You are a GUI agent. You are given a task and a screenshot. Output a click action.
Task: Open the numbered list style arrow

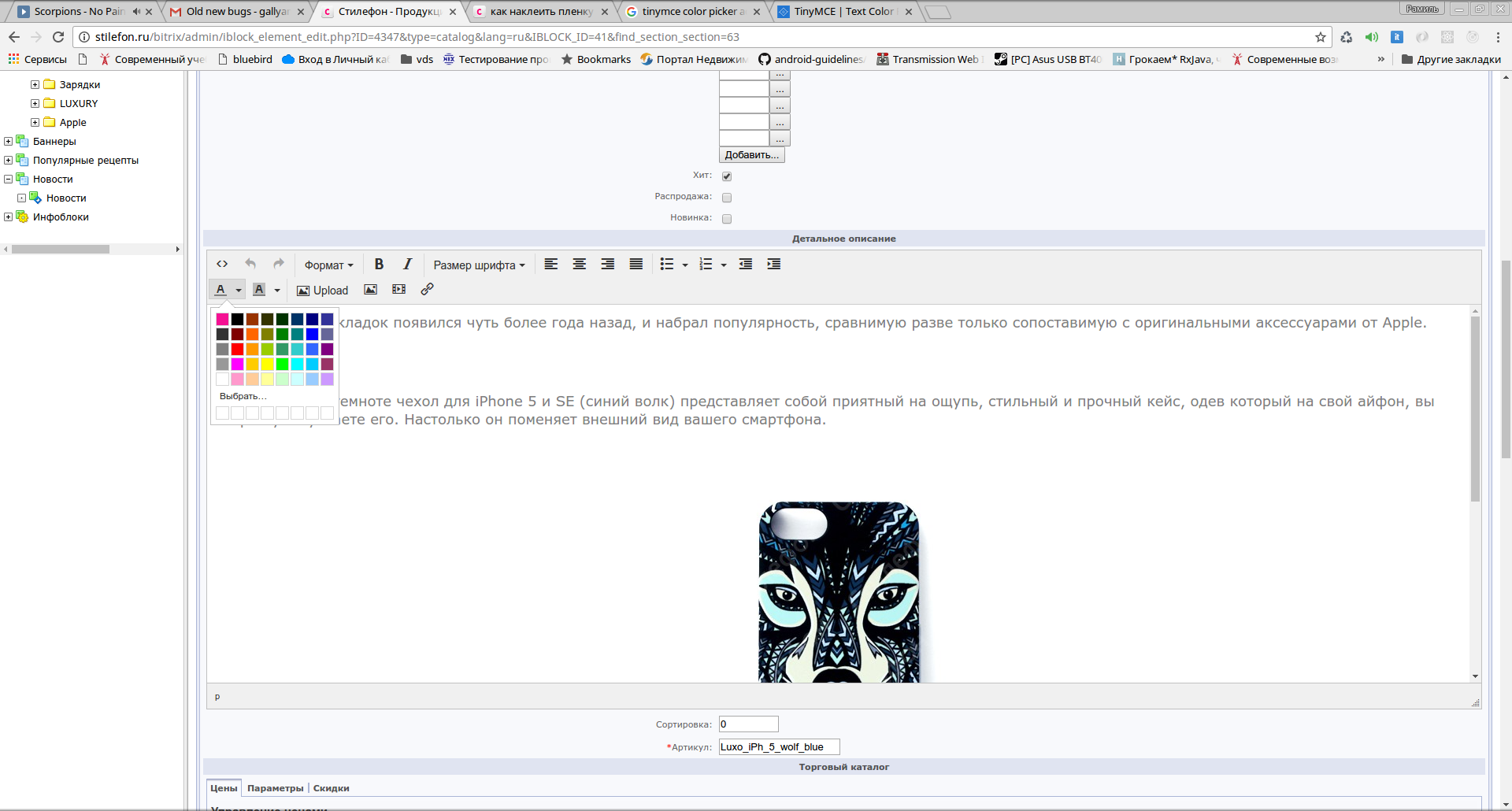click(x=724, y=265)
